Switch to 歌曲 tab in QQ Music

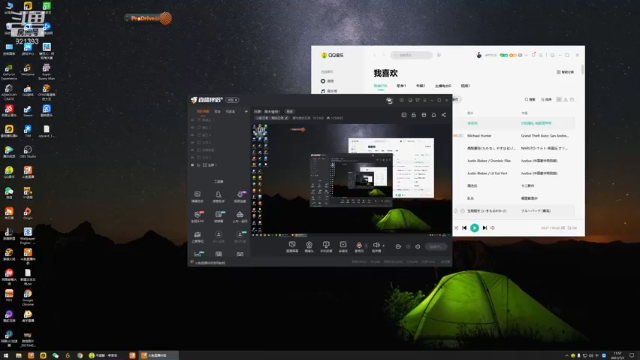coord(380,86)
